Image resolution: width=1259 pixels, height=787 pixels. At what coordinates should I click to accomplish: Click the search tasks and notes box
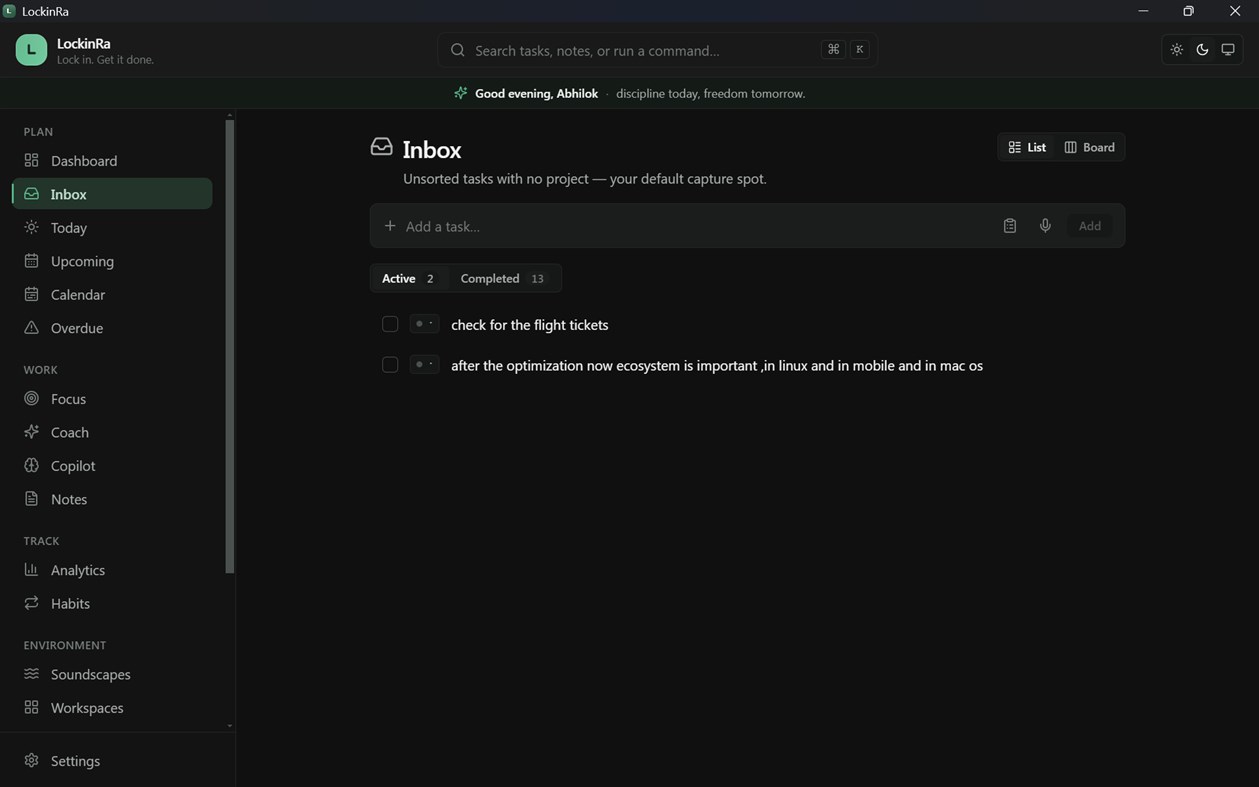(x=657, y=50)
